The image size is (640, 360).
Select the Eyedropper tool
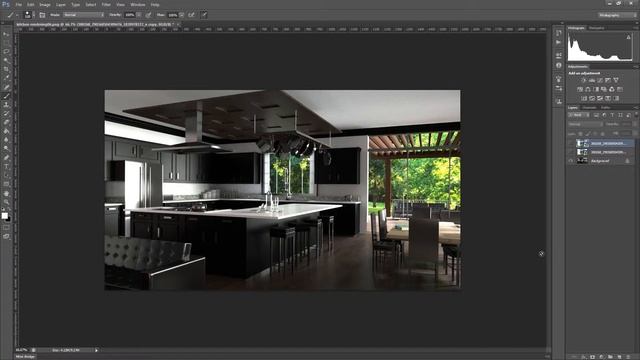coord(6,78)
